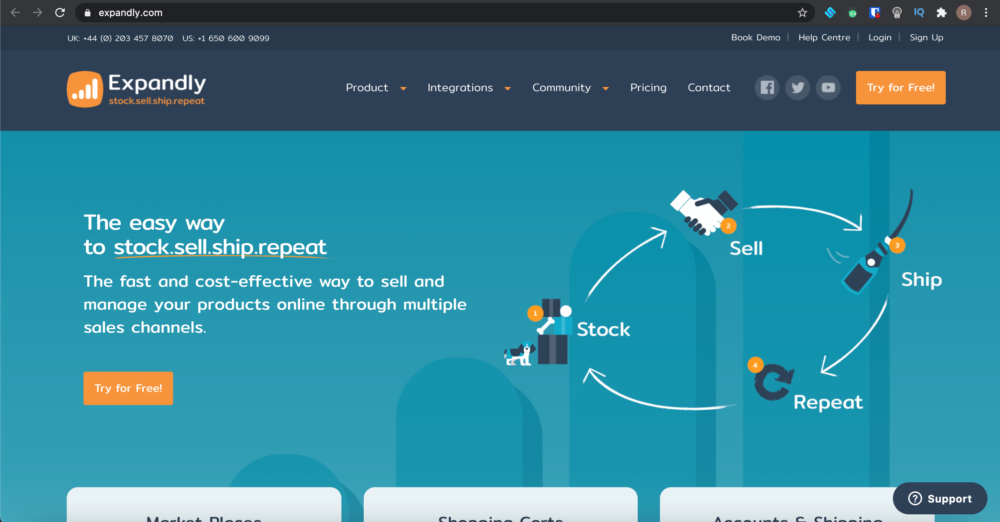Click the lightbulb extension icon
This screenshot has height=522, width=1000.
pos(897,12)
